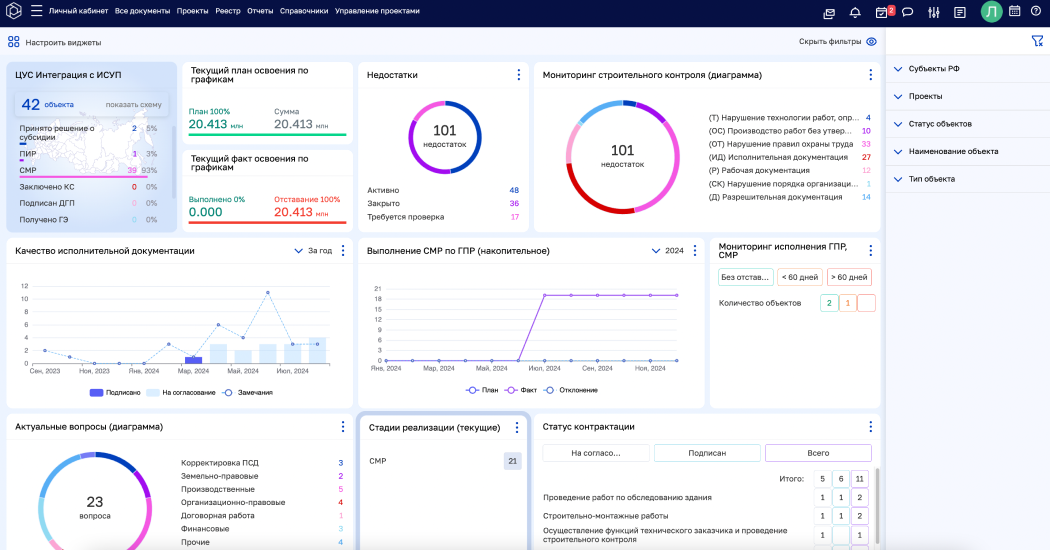The height and width of the screenshot is (550, 1050).
Task: Click the СМР progress bar in ЦУС widget
Action: click(x=84, y=177)
